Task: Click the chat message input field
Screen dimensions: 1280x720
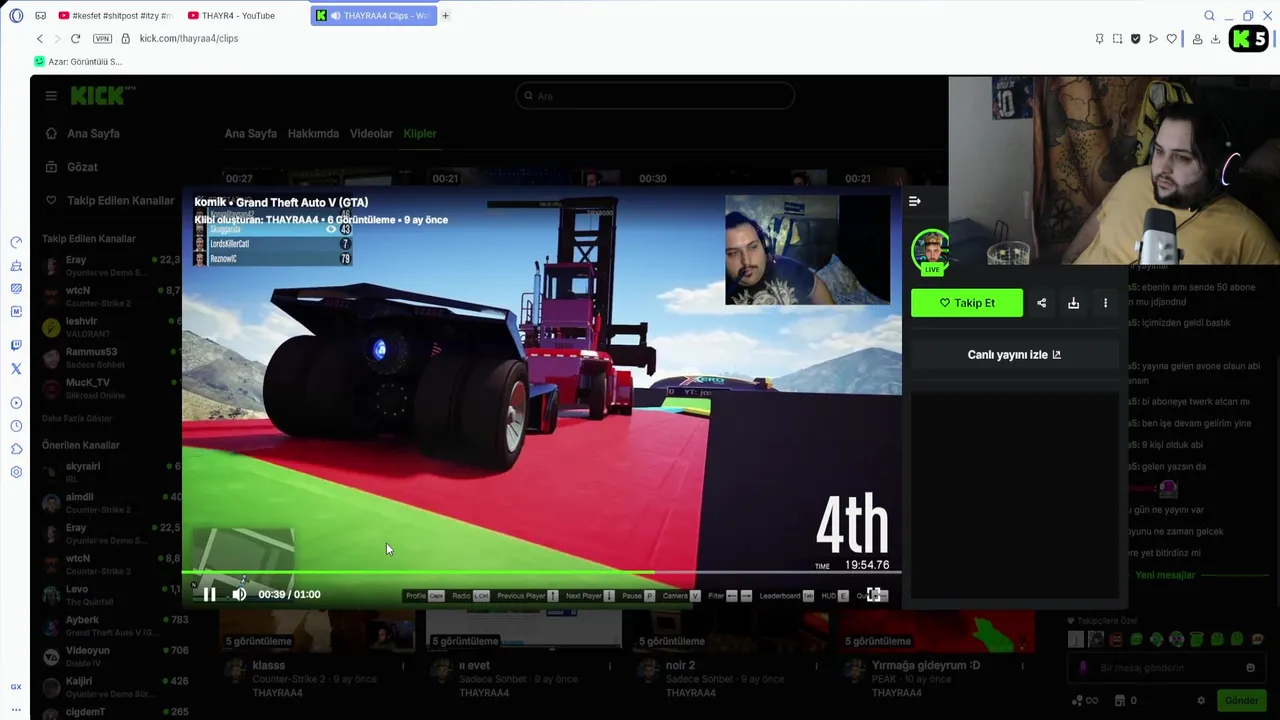Action: point(1165,668)
